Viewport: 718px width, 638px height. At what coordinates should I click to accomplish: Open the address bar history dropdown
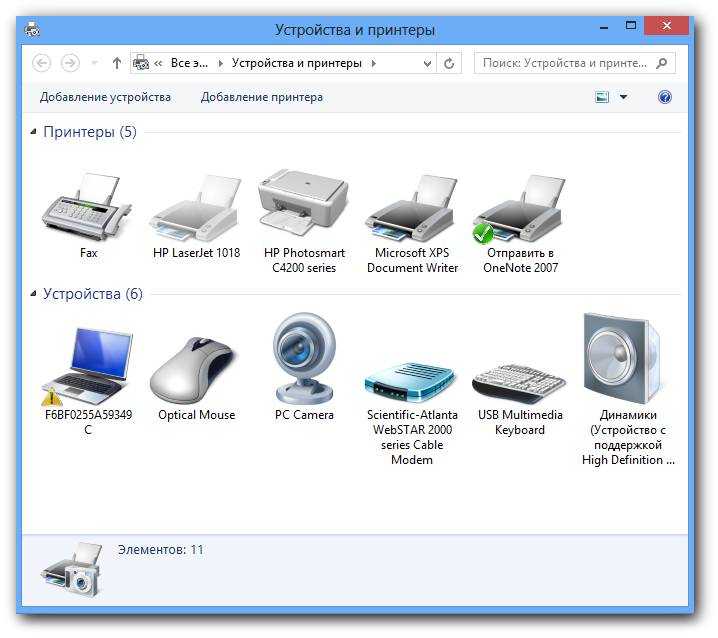tap(427, 63)
